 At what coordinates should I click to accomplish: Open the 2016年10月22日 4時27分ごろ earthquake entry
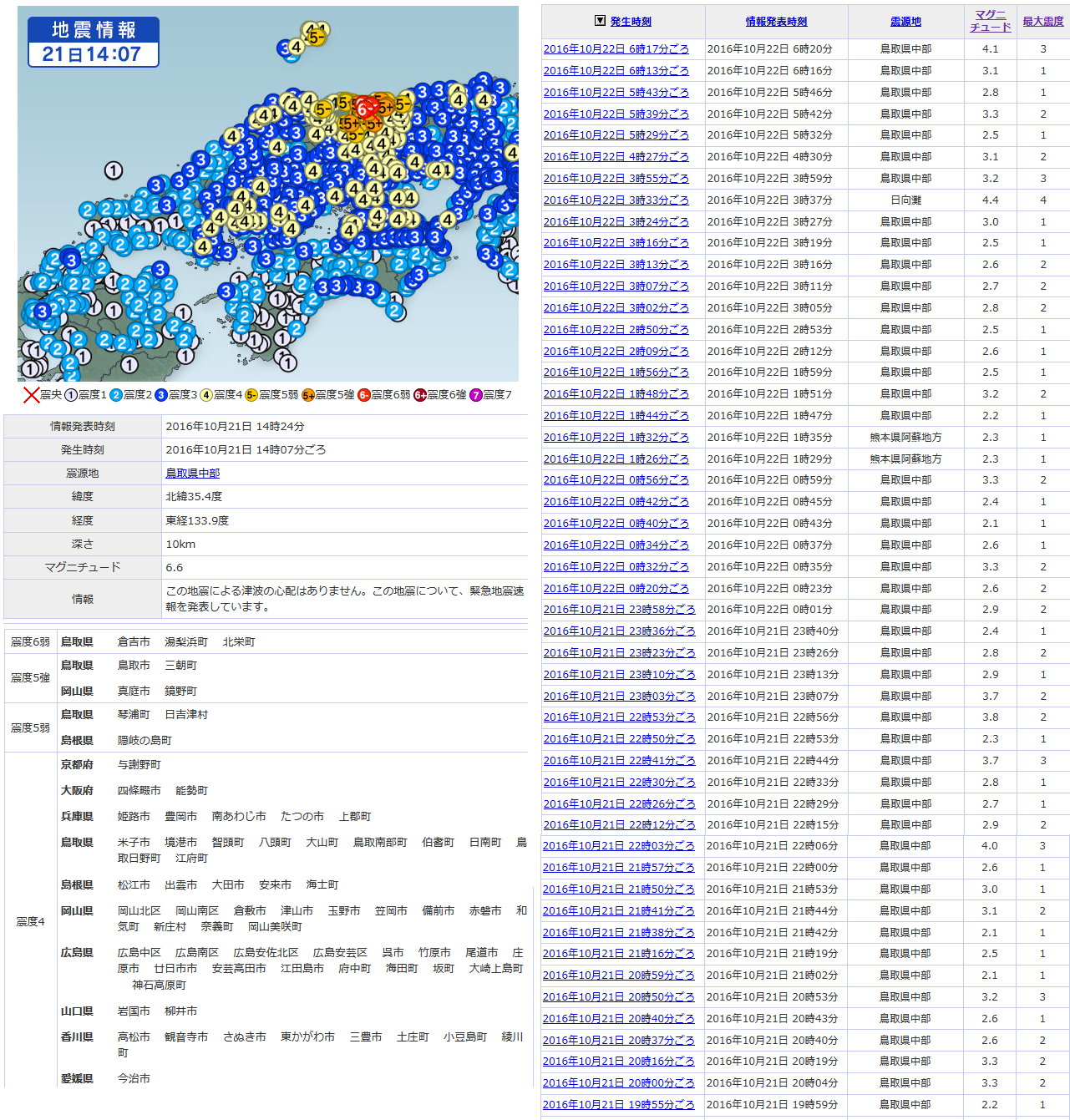(616, 157)
